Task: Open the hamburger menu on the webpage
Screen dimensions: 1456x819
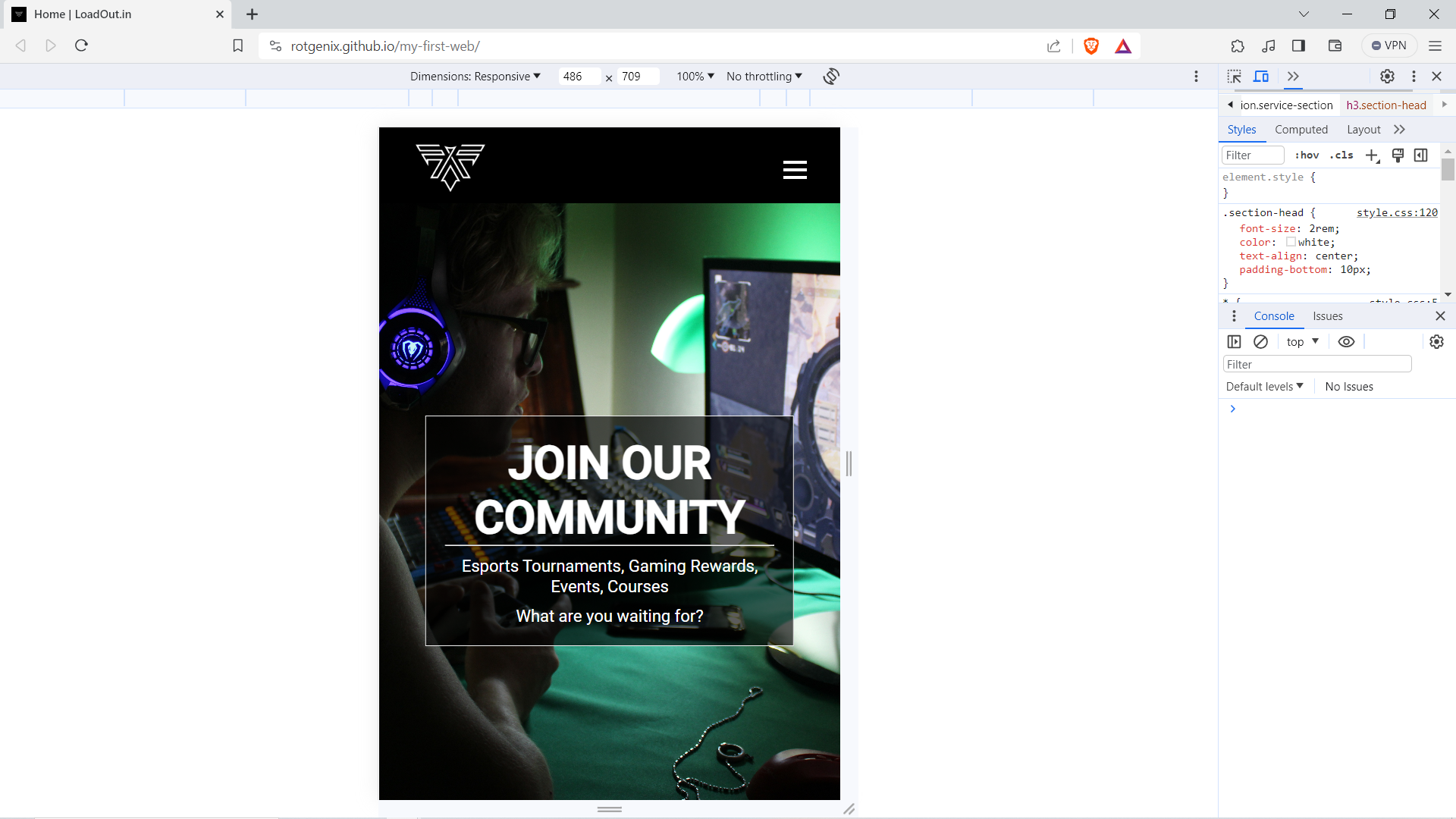Action: [795, 170]
